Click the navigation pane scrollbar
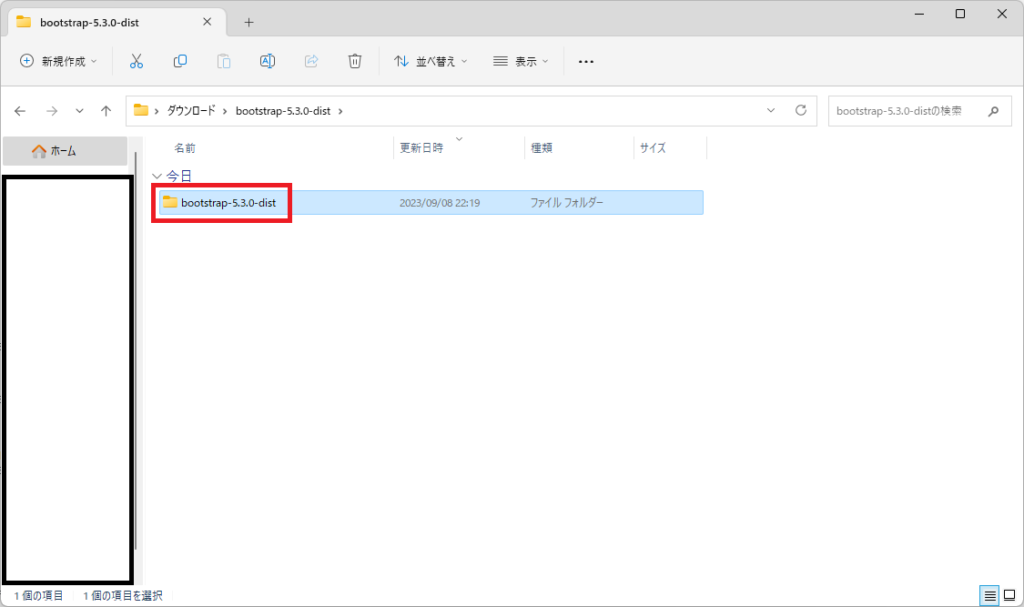This screenshot has height=607, width=1024. 135,350
